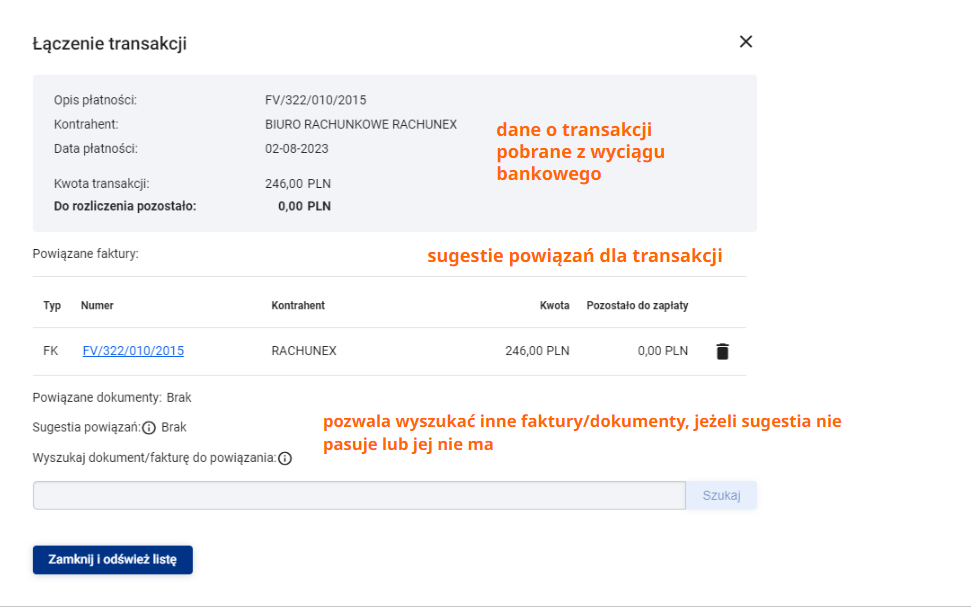
Task: Delete the linked invoice with trash icon
Action: (x=722, y=351)
